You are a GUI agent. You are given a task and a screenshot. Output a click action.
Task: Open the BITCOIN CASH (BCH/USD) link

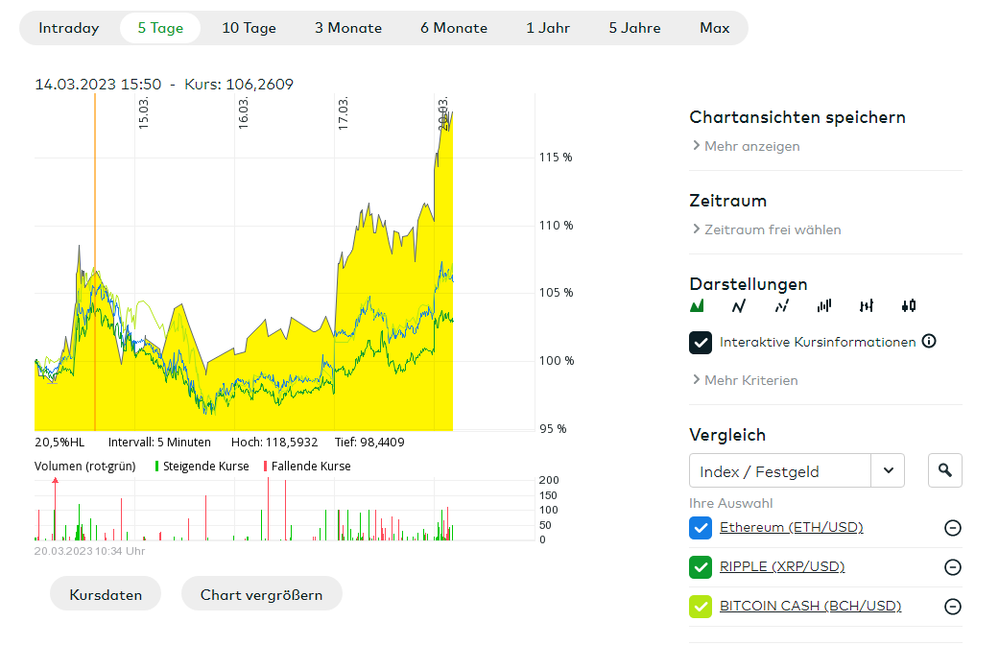coord(810,606)
